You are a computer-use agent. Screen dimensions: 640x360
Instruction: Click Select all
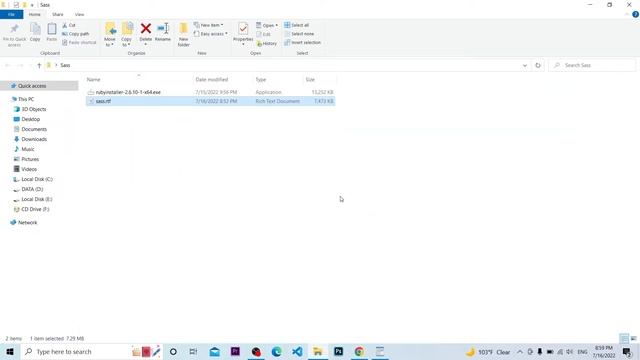coord(297,25)
